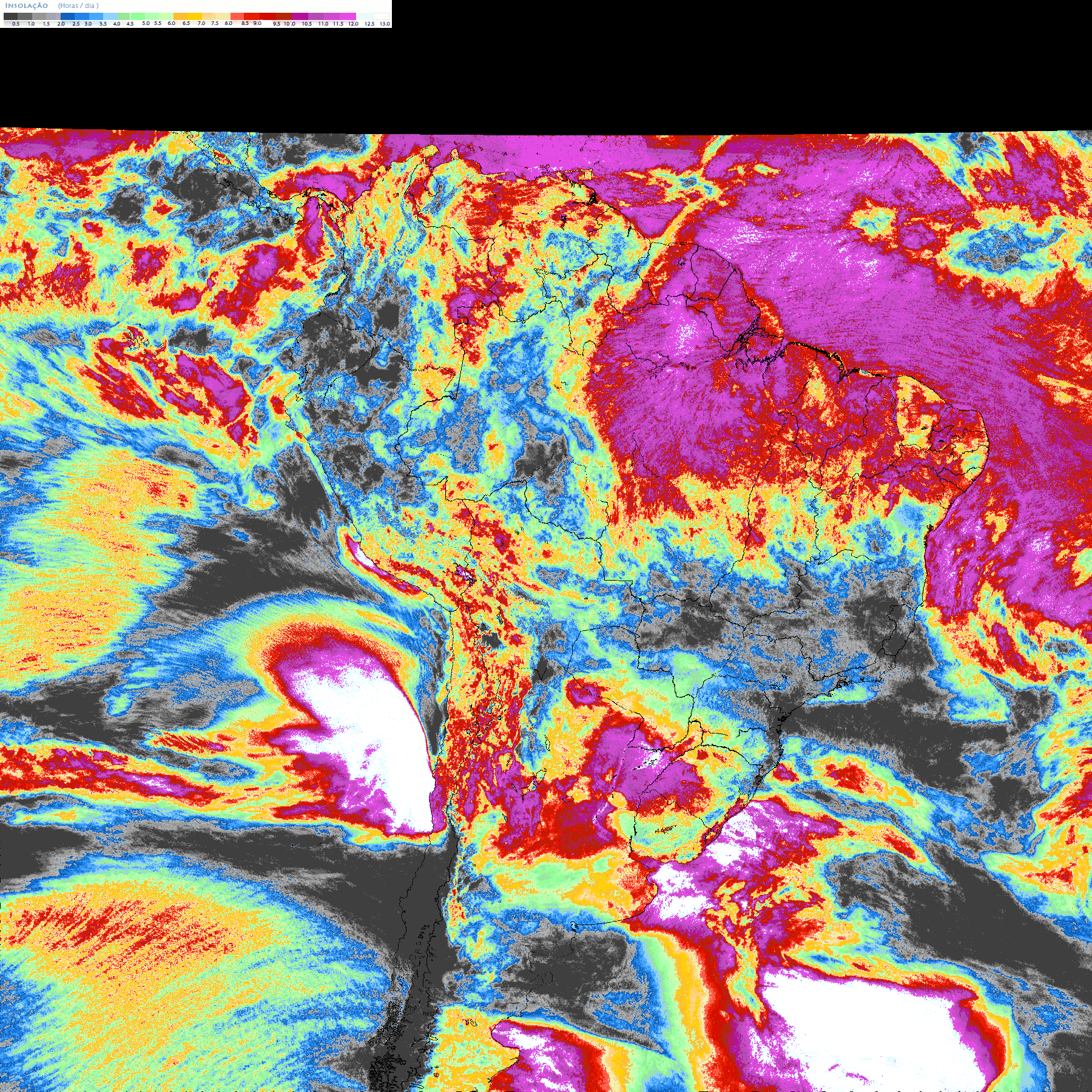The width and height of the screenshot is (1092, 1092).
Task: Click the 8.5 scale label
Action: coord(245,23)
